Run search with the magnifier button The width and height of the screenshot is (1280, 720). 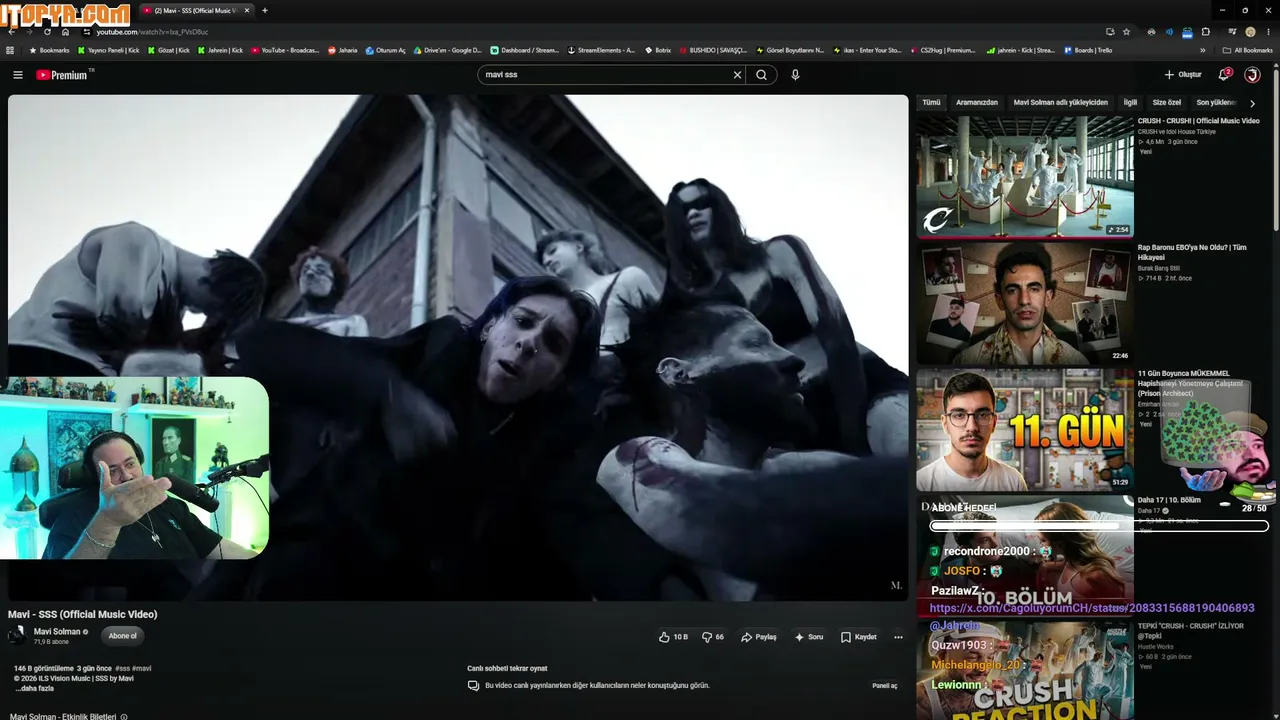[x=762, y=75]
